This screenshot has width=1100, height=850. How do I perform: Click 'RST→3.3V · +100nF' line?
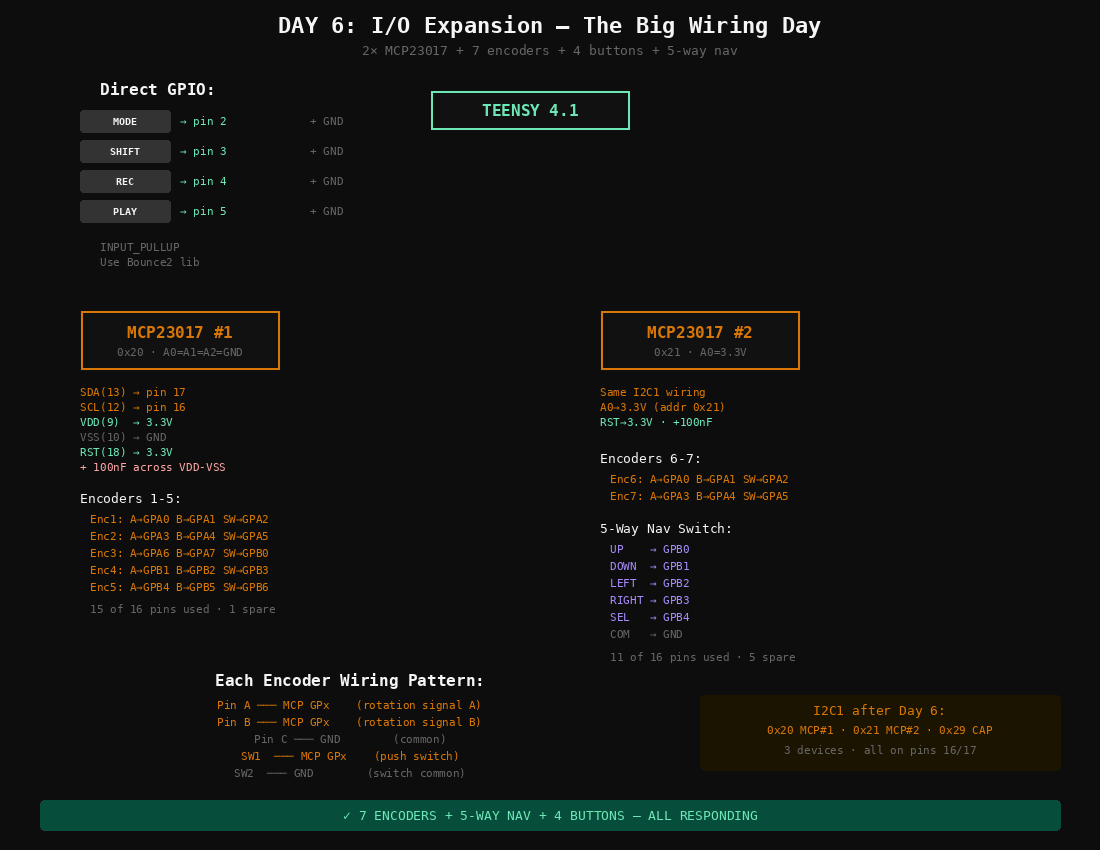(656, 423)
